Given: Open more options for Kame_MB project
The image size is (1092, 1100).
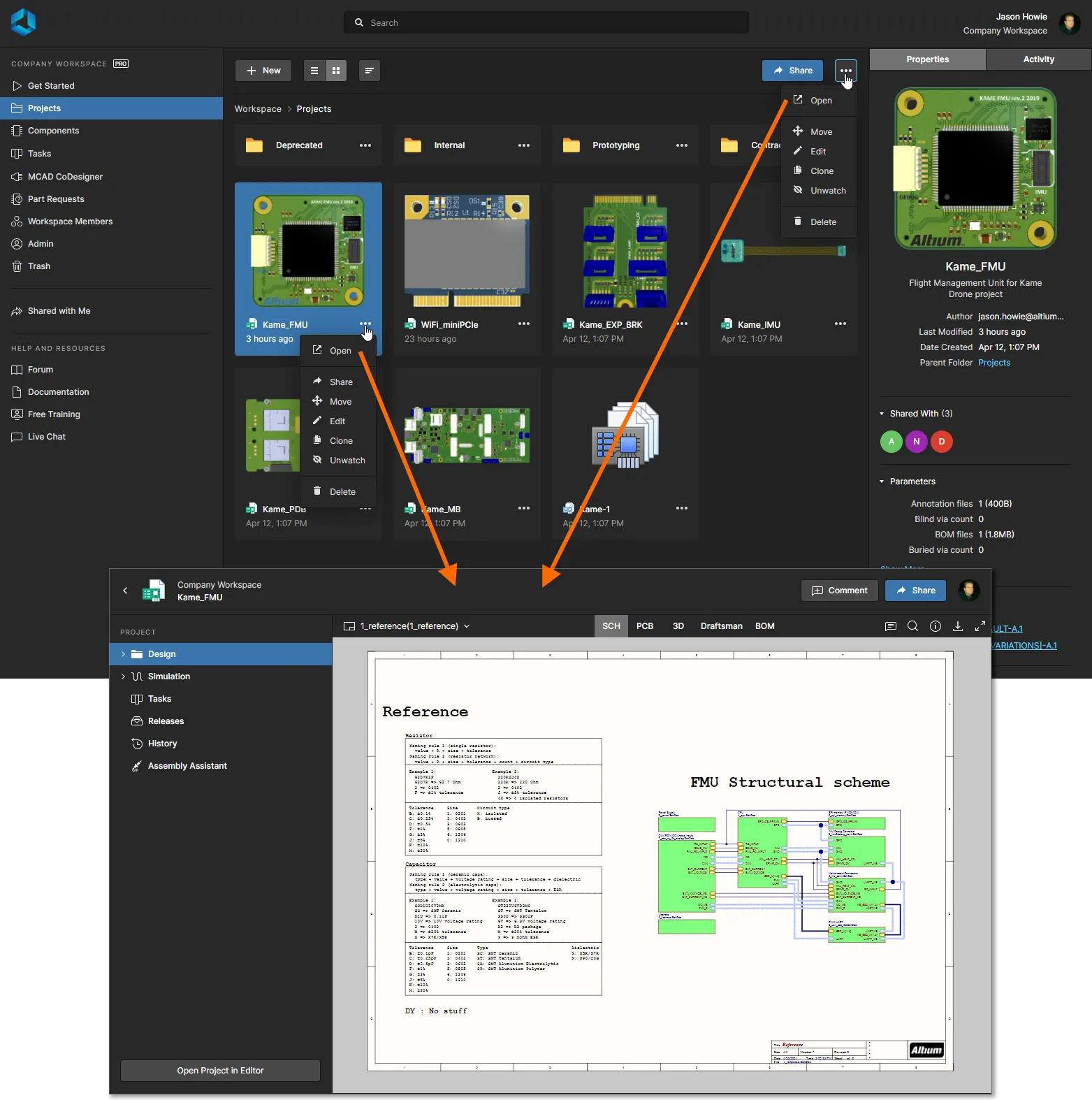Looking at the screenshot, I should 524,509.
